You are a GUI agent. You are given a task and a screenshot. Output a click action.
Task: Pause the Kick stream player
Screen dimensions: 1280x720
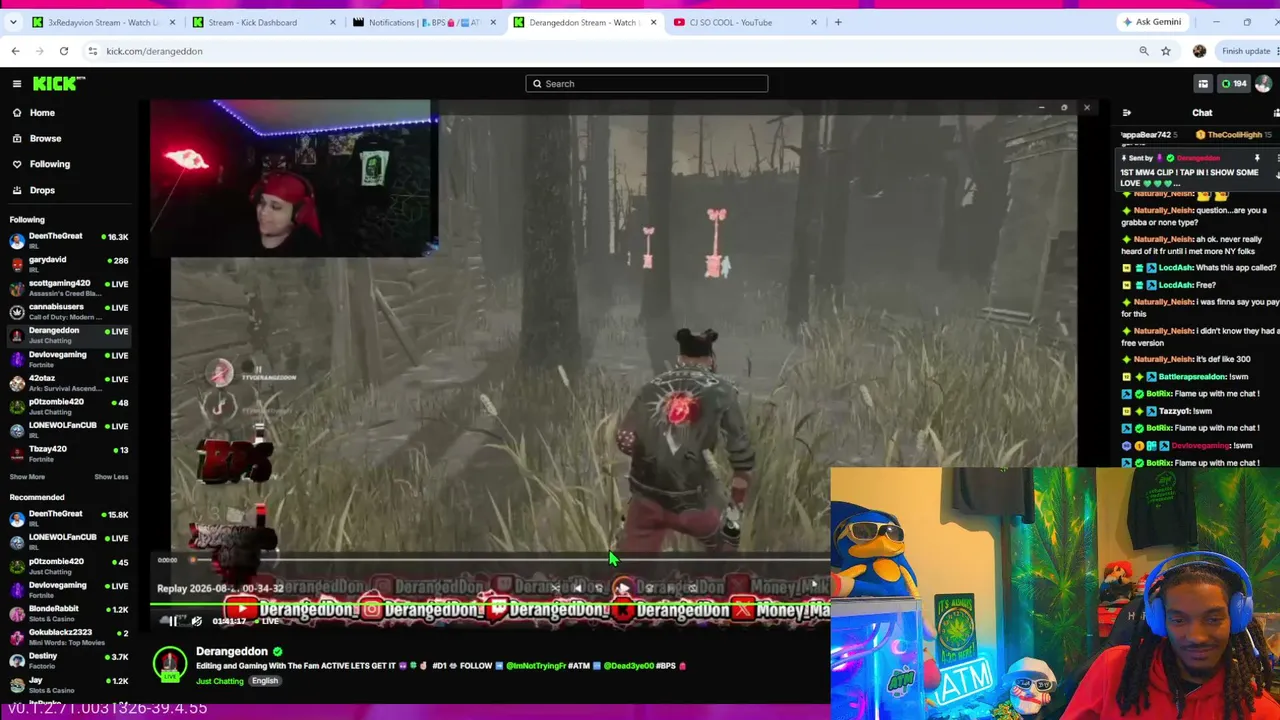pos(172,621)
